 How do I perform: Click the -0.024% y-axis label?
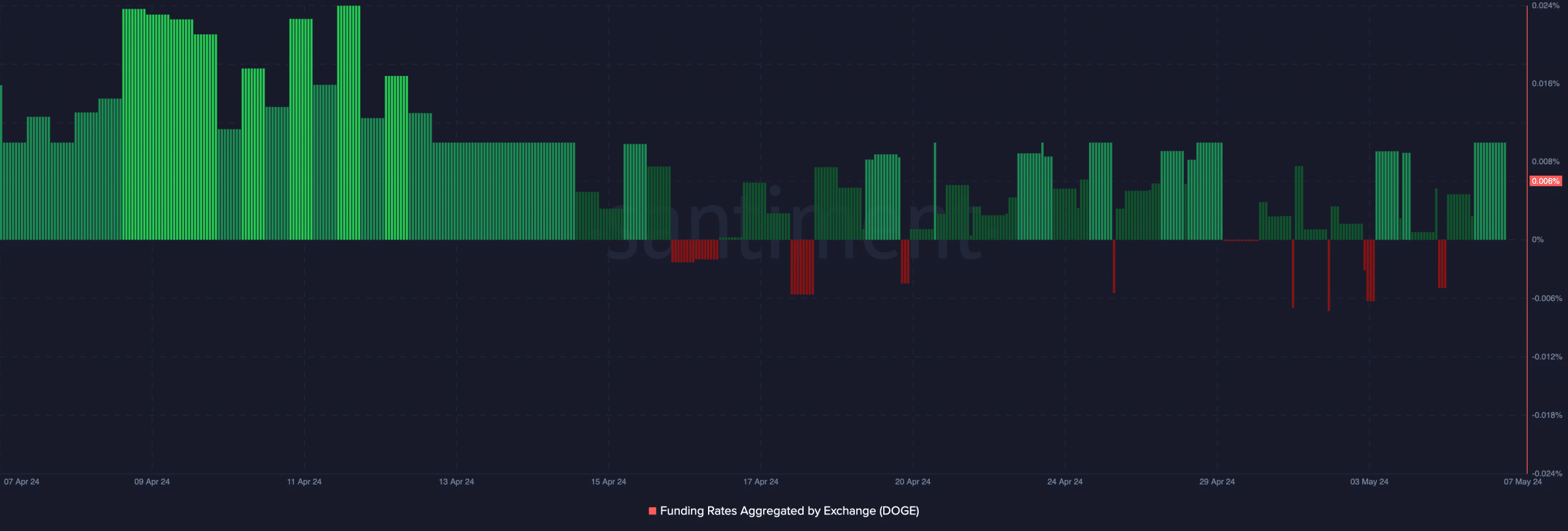[1547, 473]
